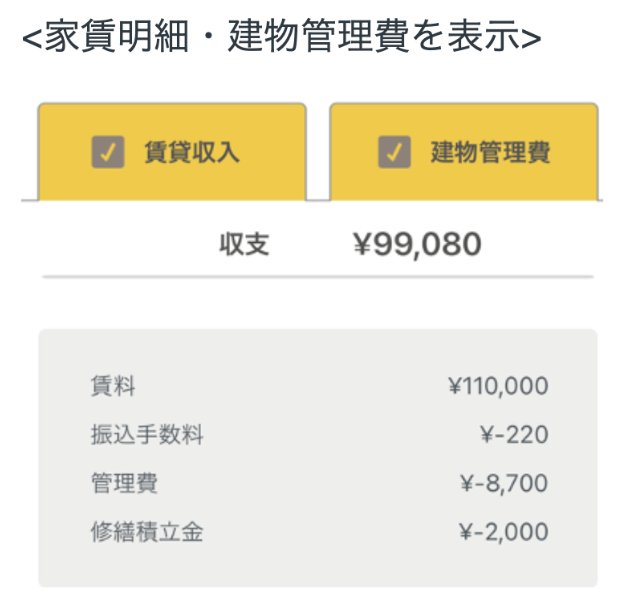Click the ¥110,000 rent amount
The height and width of the screenshot is (596, 619).
(498, 386)
